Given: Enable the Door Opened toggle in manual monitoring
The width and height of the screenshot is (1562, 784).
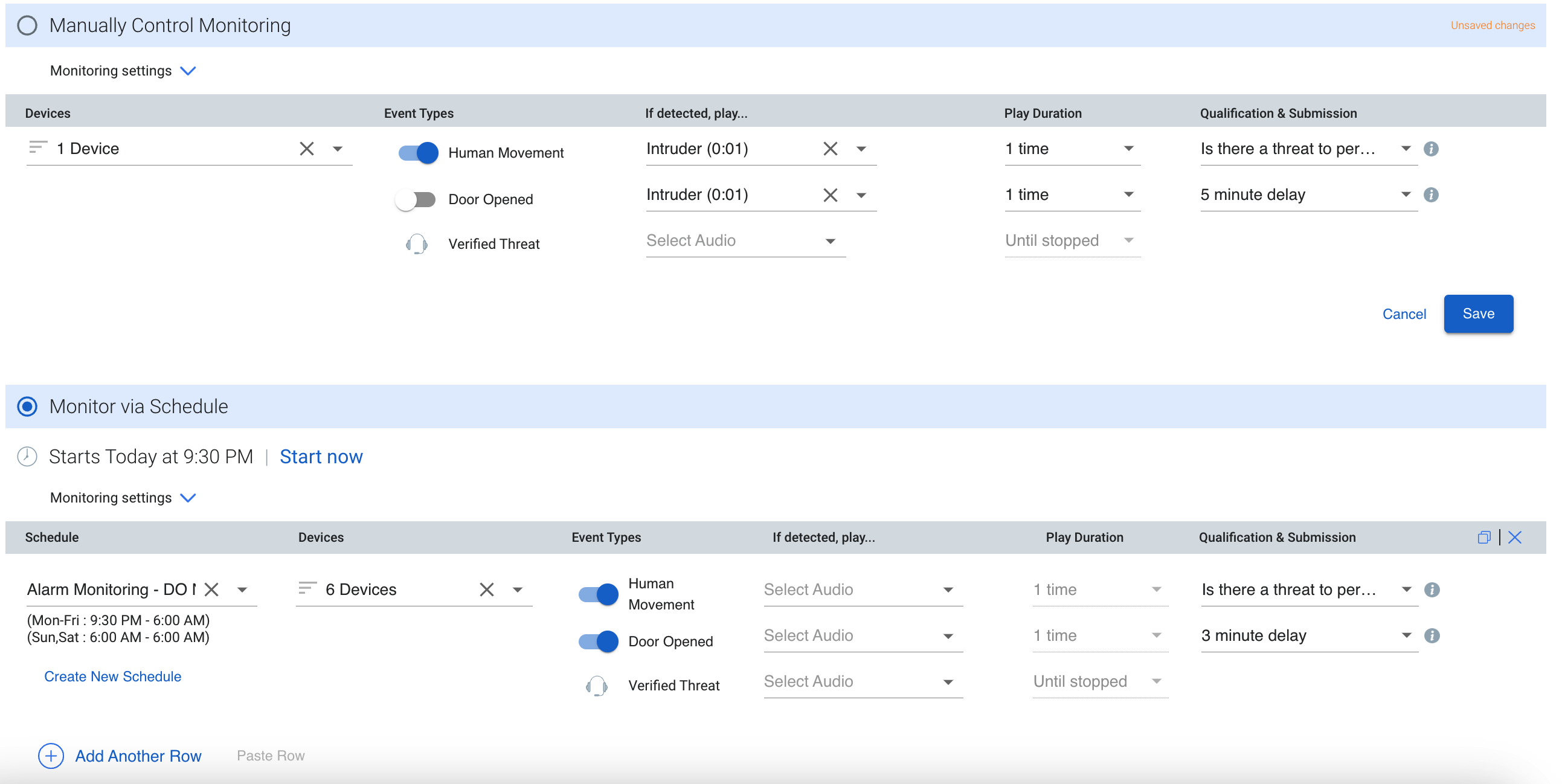Looking at the screenshot, I should coord(415,199).
